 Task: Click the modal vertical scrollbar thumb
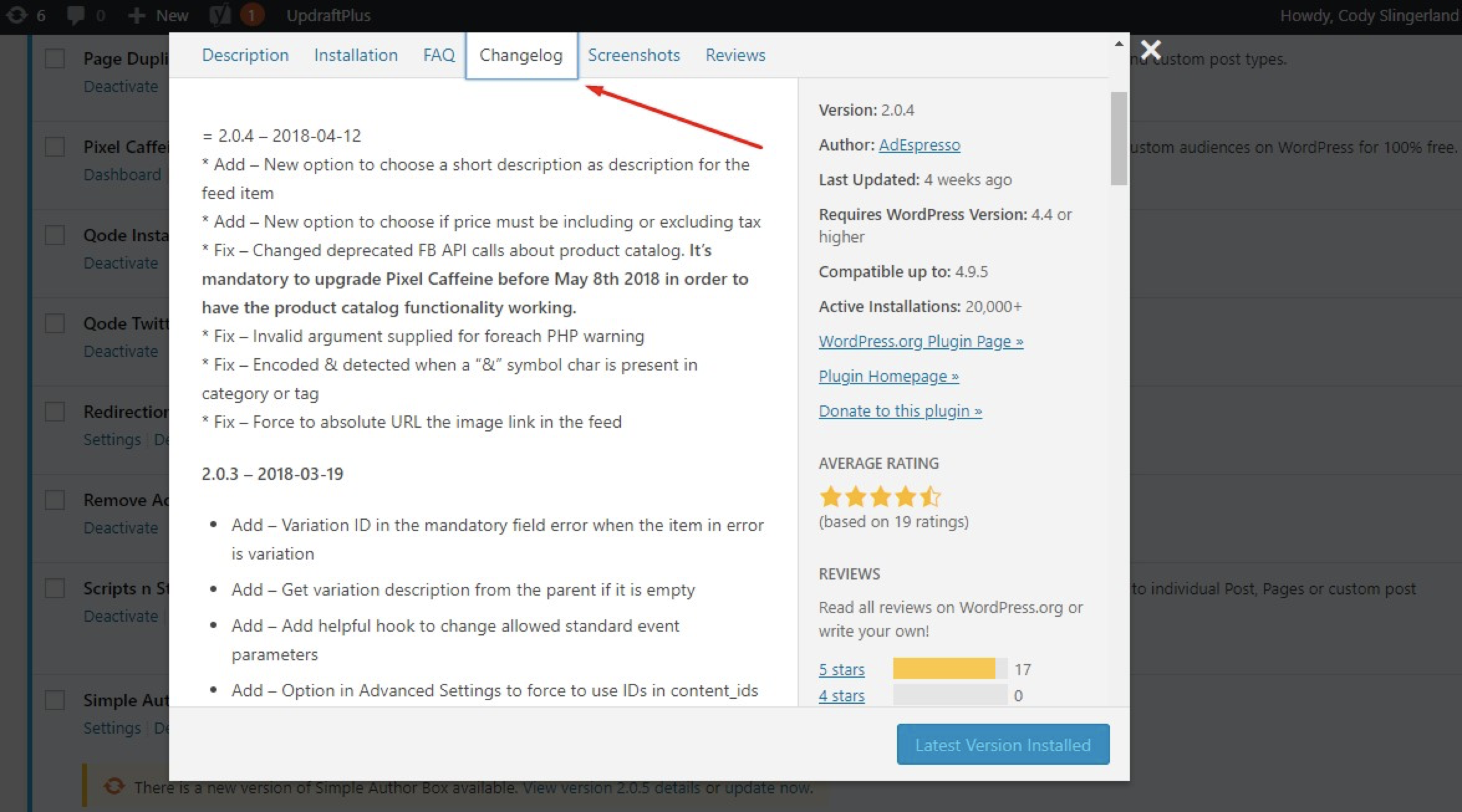pos(1119,138)
